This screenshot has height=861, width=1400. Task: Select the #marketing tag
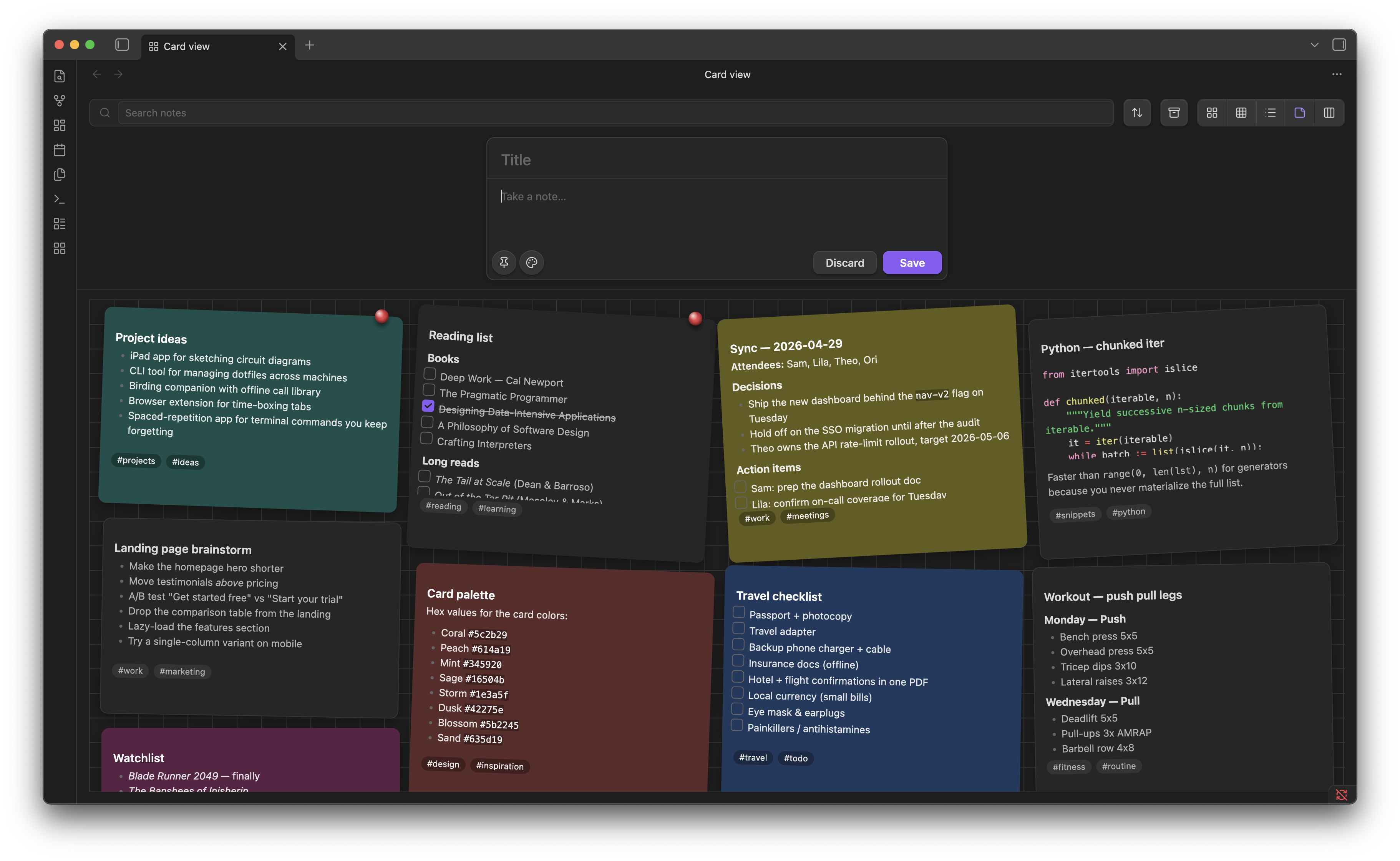[x=182, y=672]
